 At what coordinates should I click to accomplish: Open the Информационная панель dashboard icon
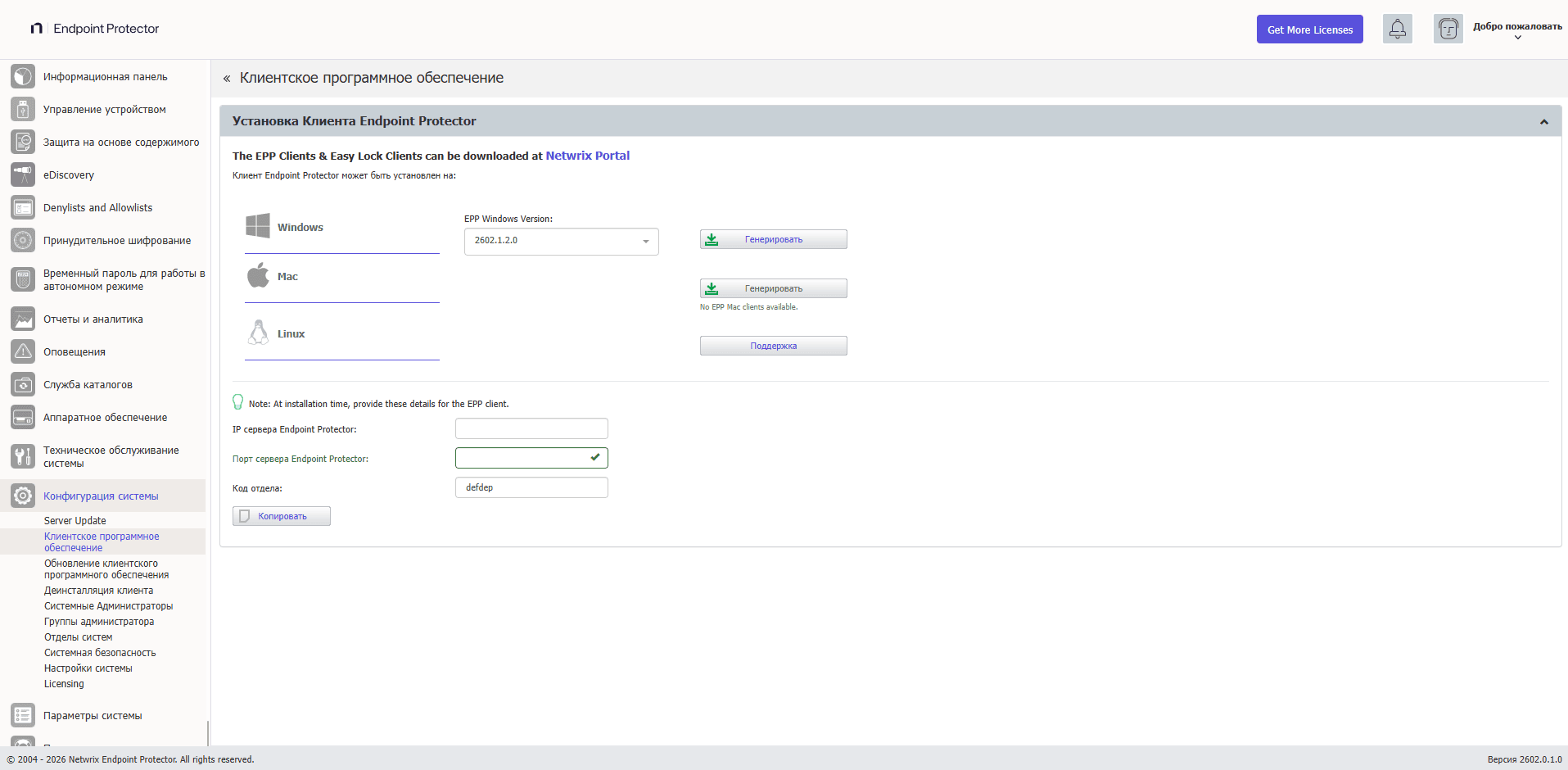[23, 76]
